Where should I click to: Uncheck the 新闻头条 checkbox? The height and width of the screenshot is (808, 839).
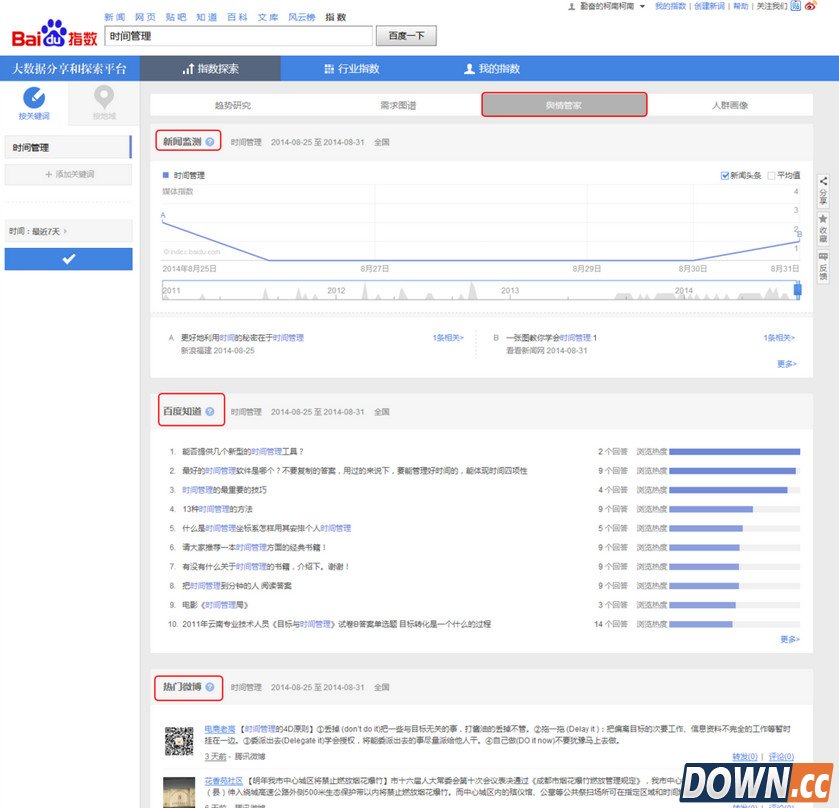pyautogui.click(x=722, y=174)
